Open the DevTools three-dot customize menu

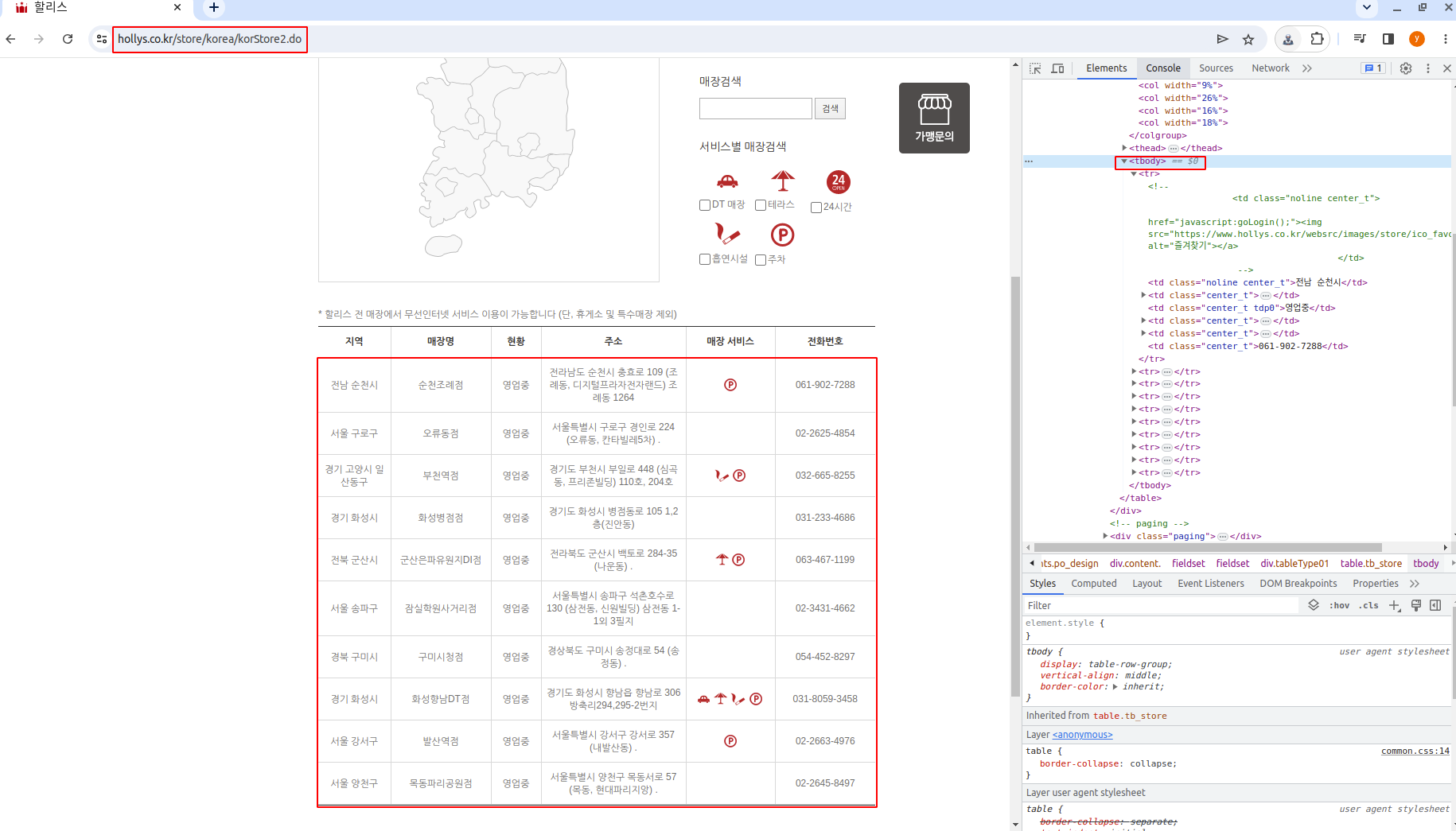(1428, 68)
